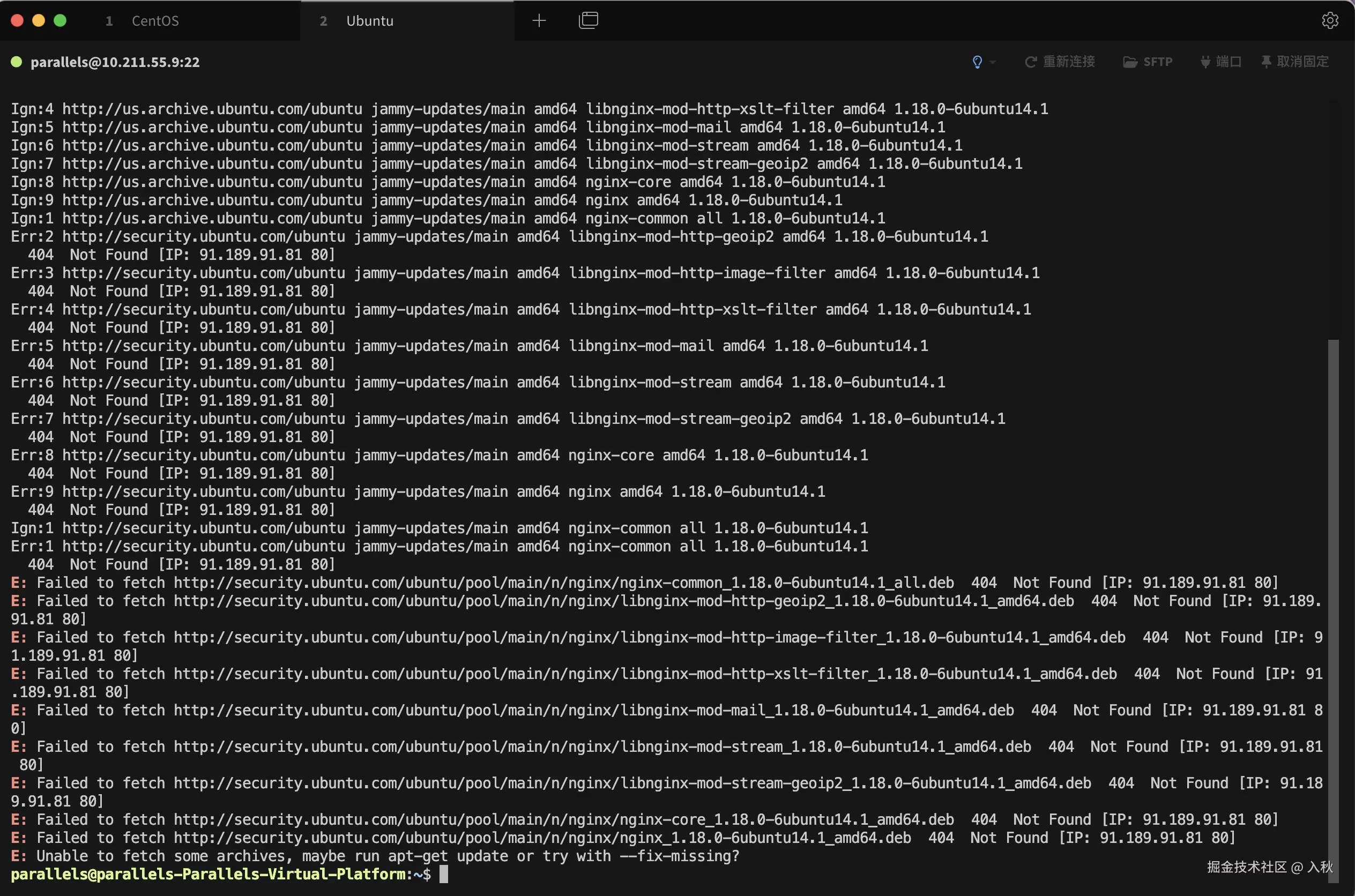The image size is (1355, 896).
Task: Click the lightbulb hints icon
Action: click(x=977, y=62)
